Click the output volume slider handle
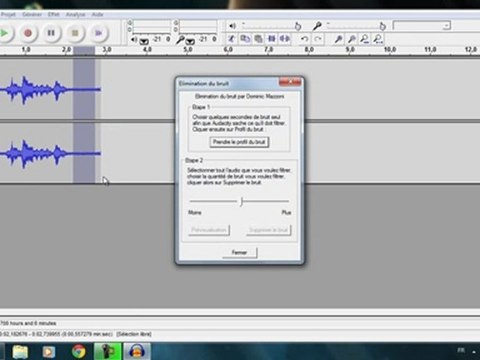The width and height of the screenshot is (480, 360). coord(298,26)
